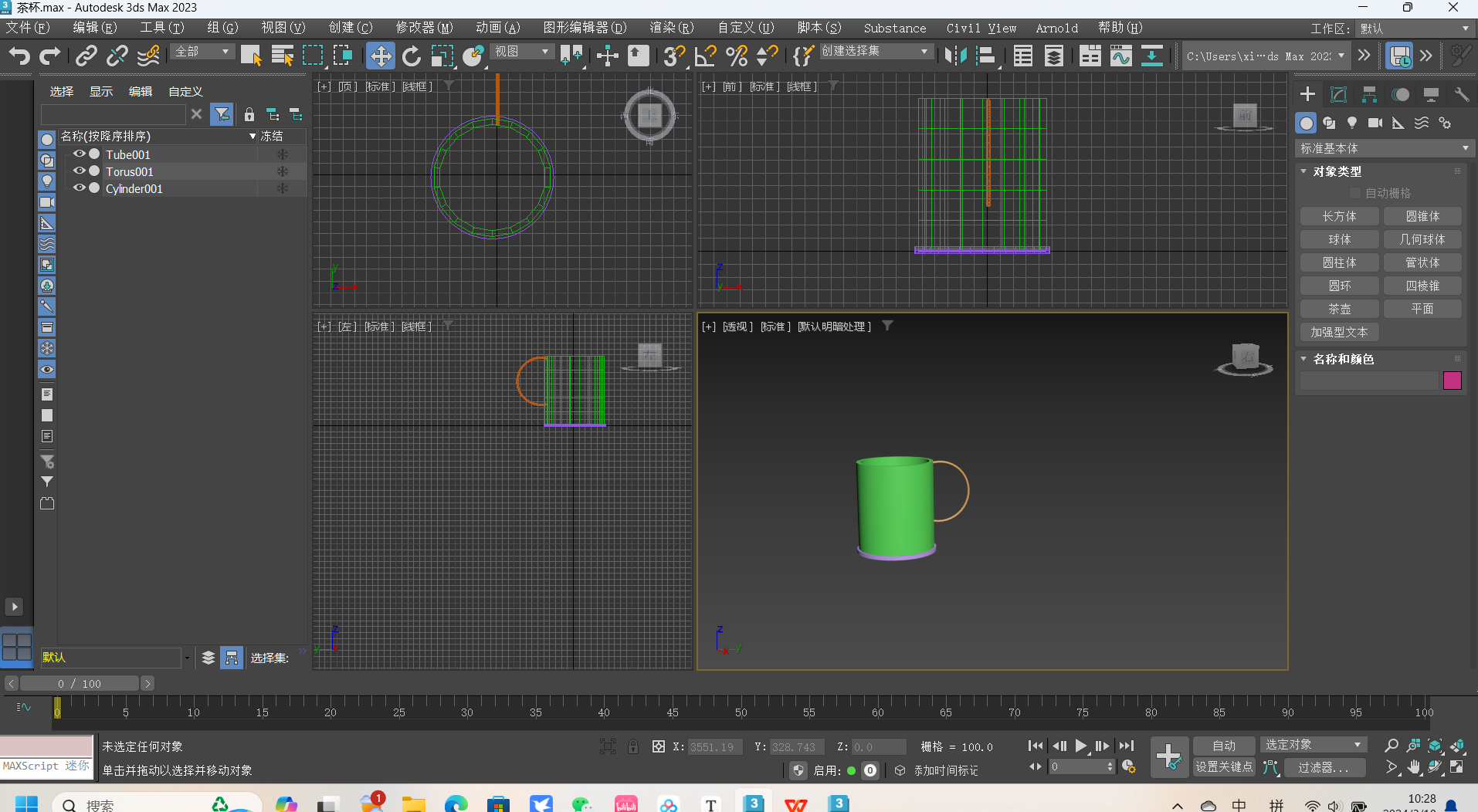
Task: Enable the 自动栅格 checkbox
Action: (x=1354, y=193)
